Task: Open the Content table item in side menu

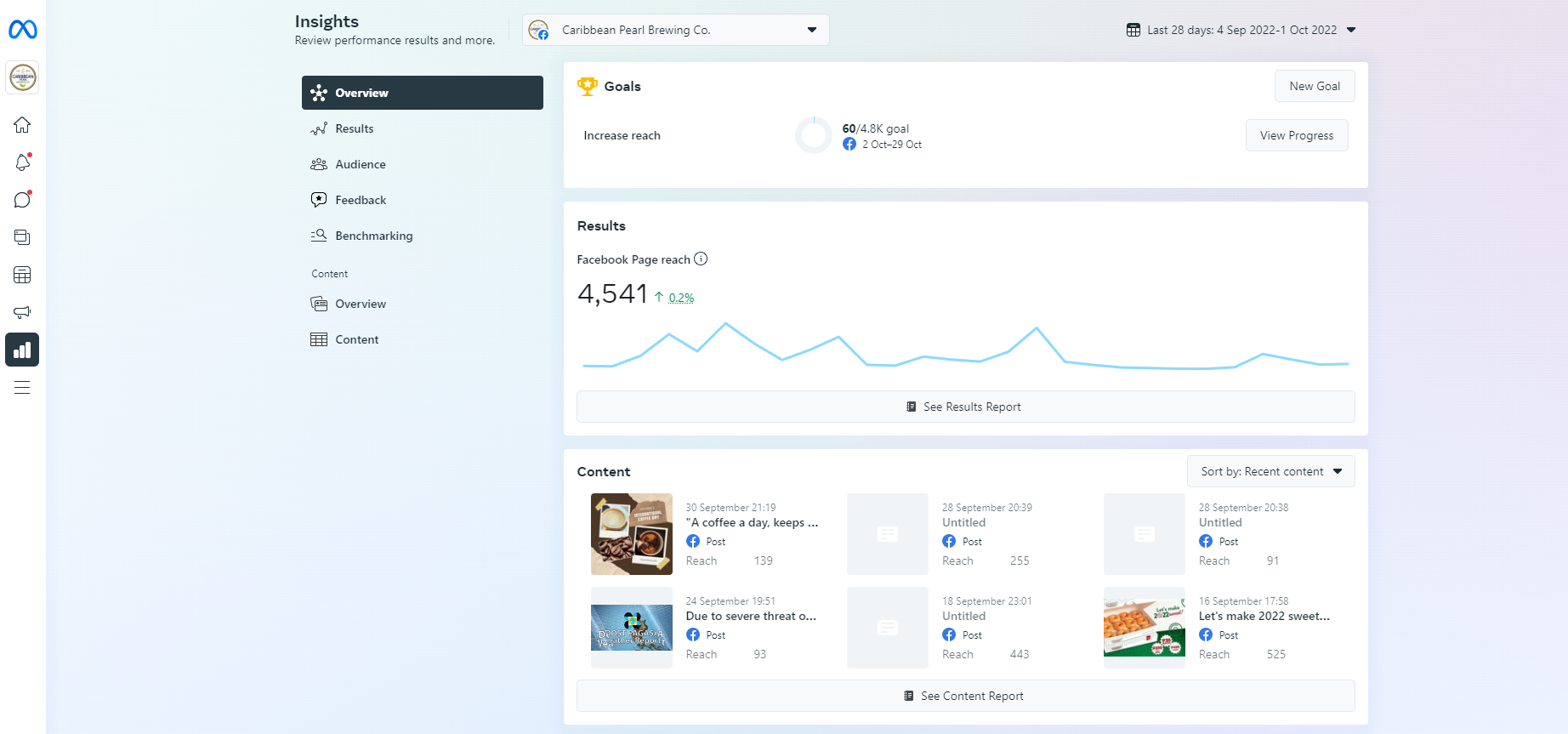Action: click(x=423, y=339)
